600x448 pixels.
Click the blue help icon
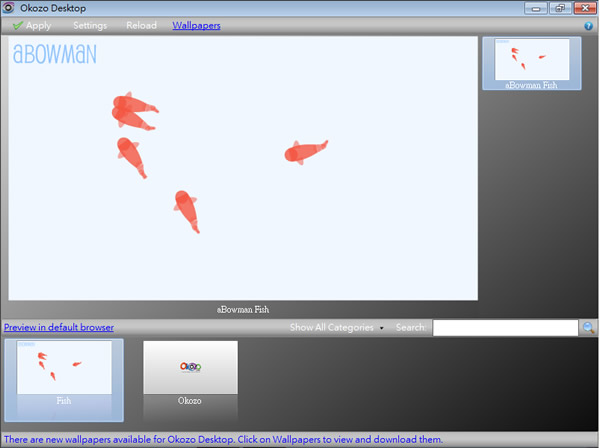pyautogui.click(x=588, y=26)
